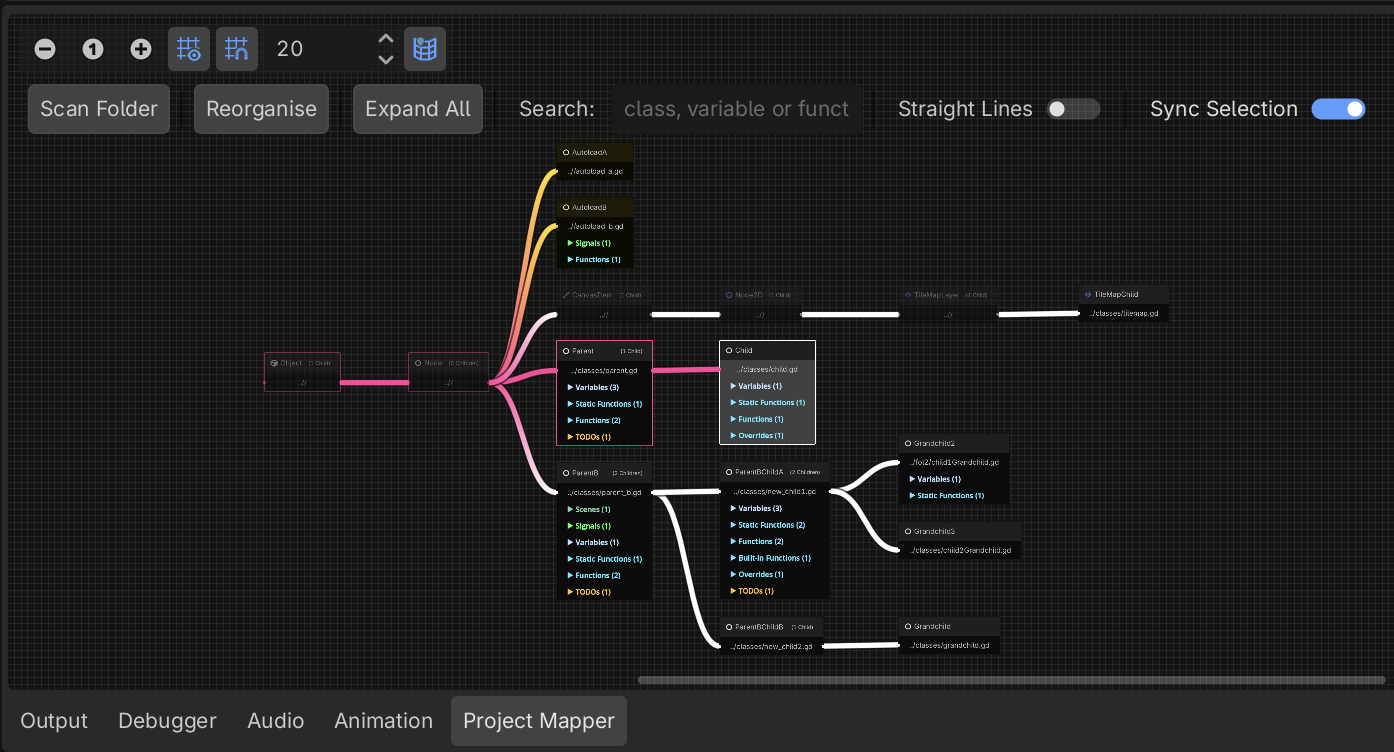Click the ../classes/grandchild.gd path text

coord(949,645)
